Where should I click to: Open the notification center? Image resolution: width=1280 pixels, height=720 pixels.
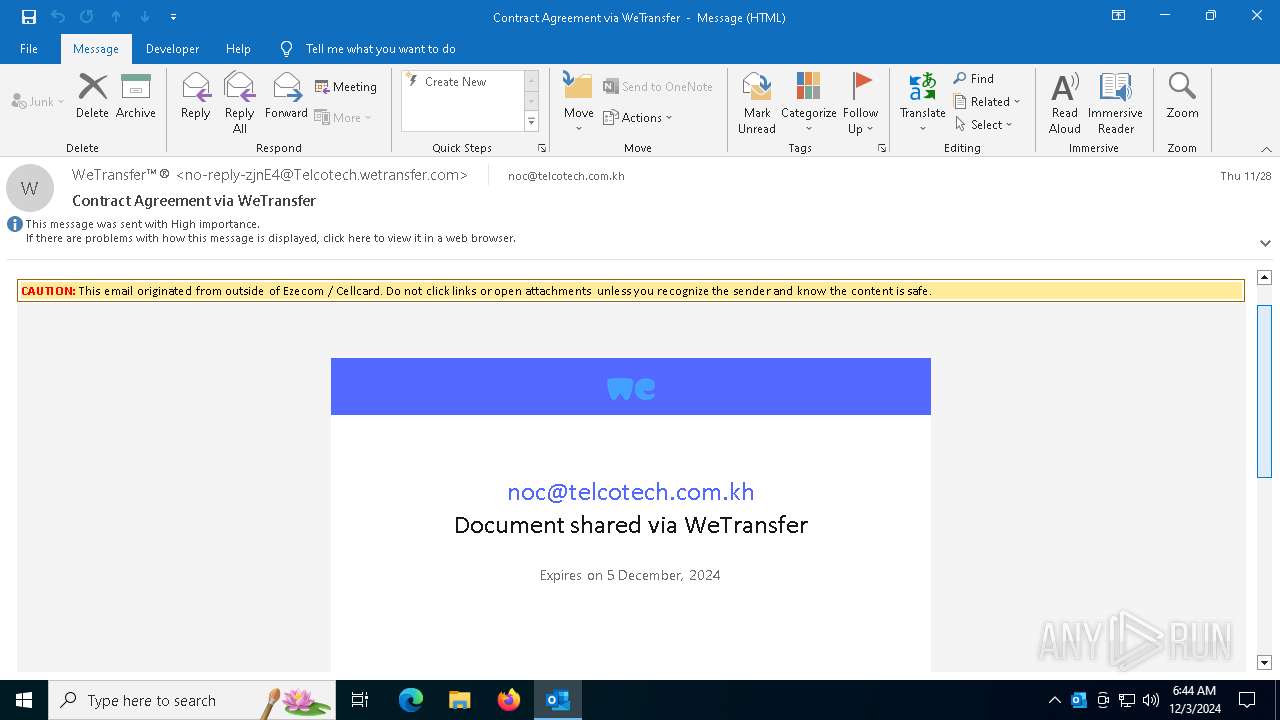coord(1247,700)
